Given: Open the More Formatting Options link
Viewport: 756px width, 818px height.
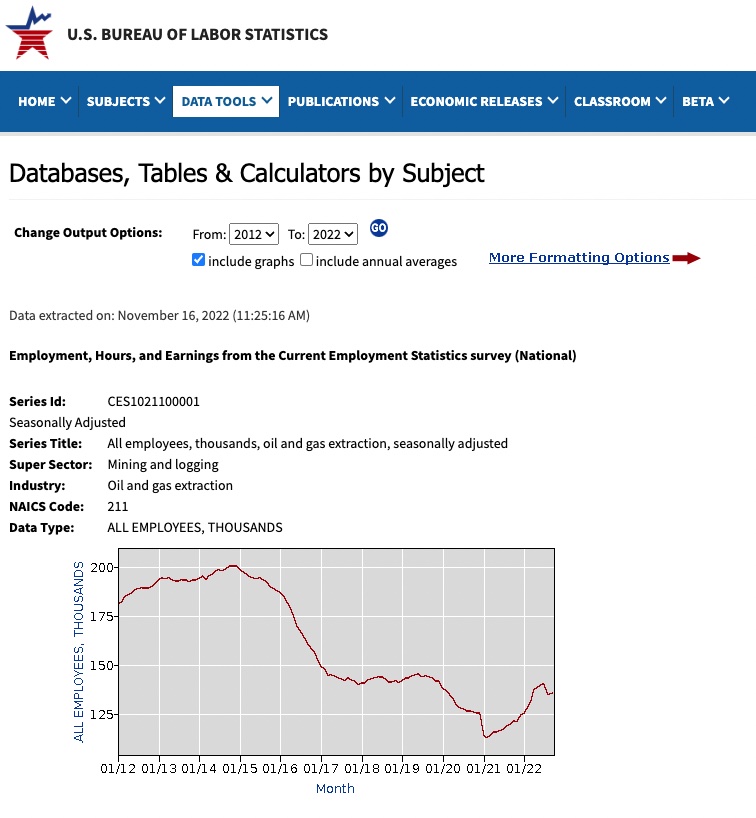Looking at the screenshot, I should (x=579, y=258).
